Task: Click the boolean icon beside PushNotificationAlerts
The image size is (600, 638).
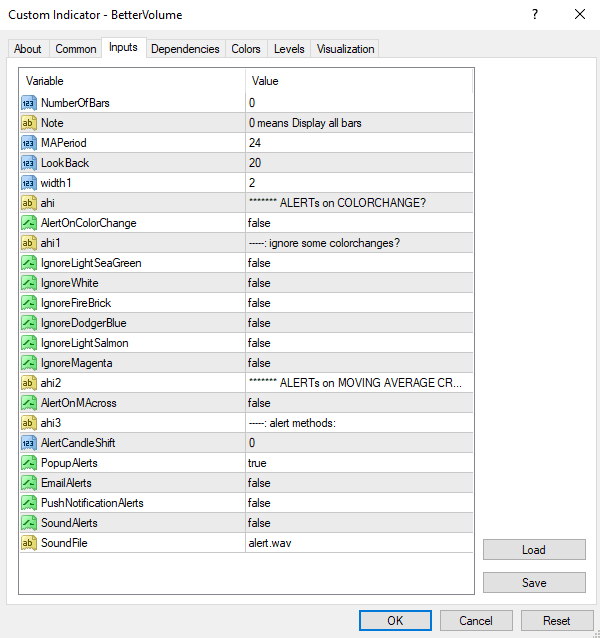Action: click(x=29, y=503)
